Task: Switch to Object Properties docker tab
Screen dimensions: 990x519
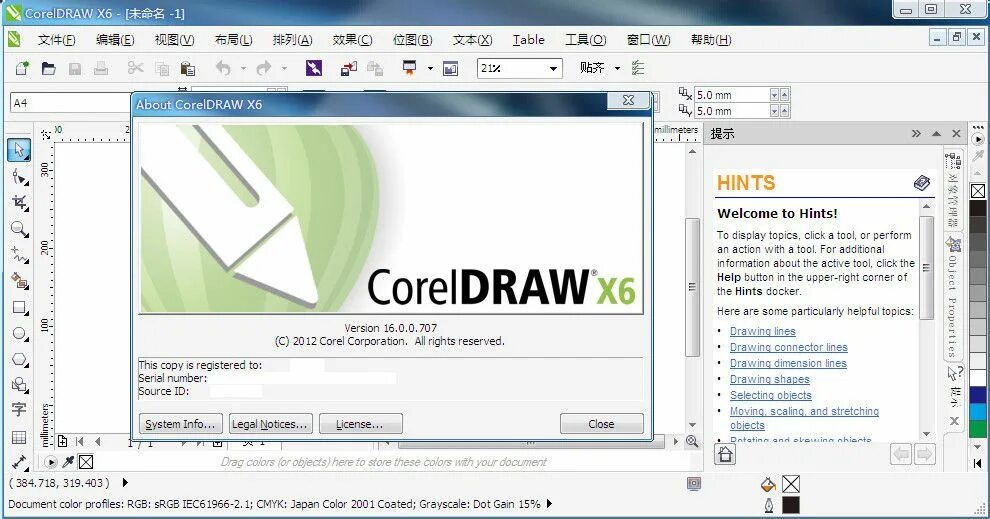Action: point(953,297)
